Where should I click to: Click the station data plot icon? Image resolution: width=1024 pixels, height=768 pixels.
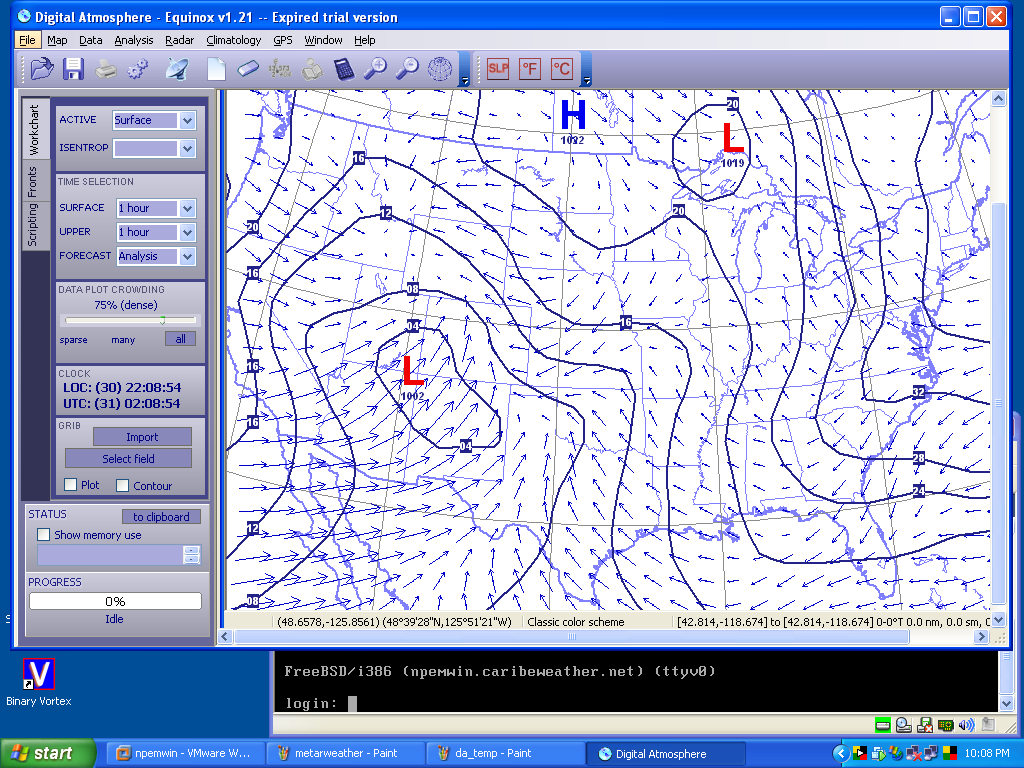(x=280, y=69)
